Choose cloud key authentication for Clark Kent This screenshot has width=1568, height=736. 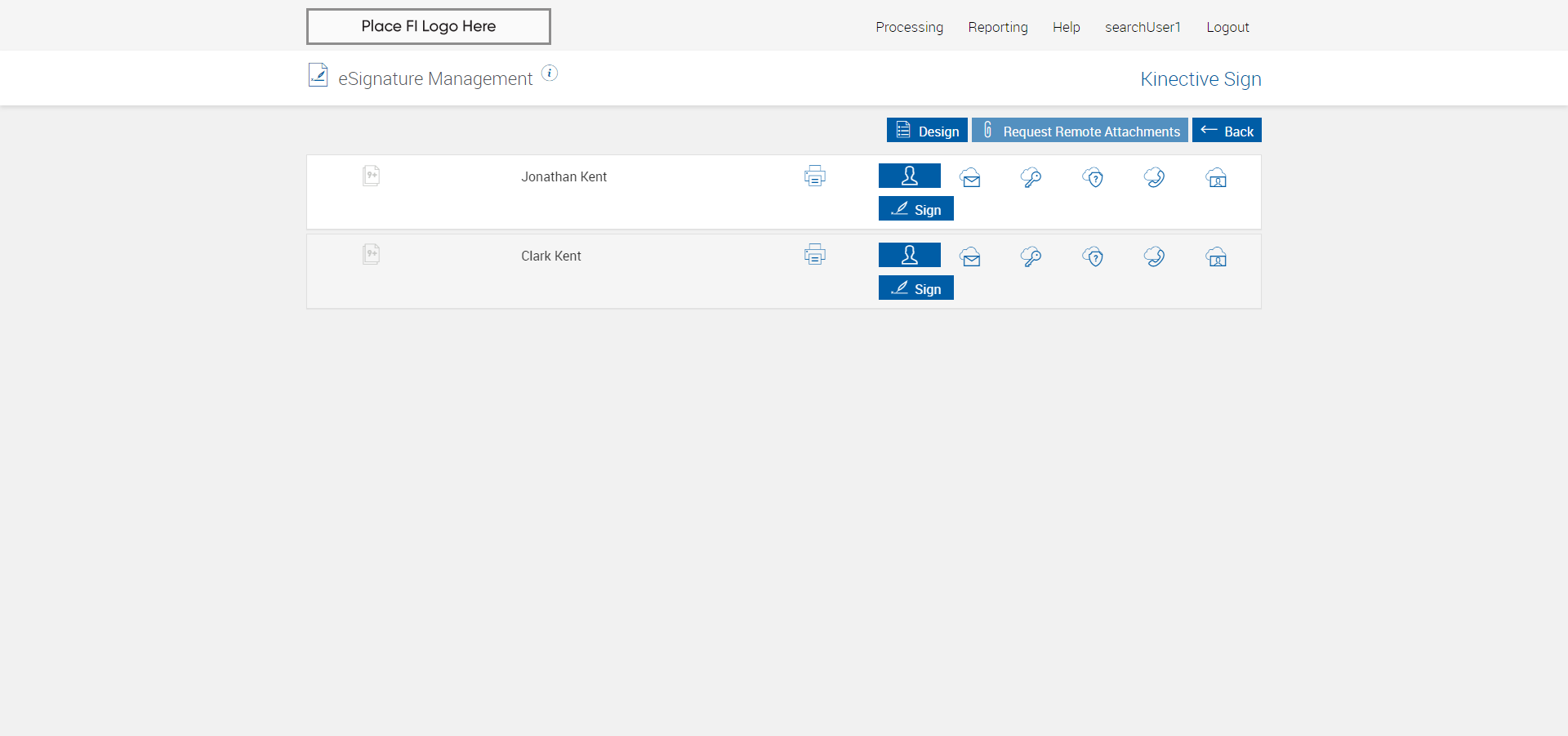(1031, 256)
